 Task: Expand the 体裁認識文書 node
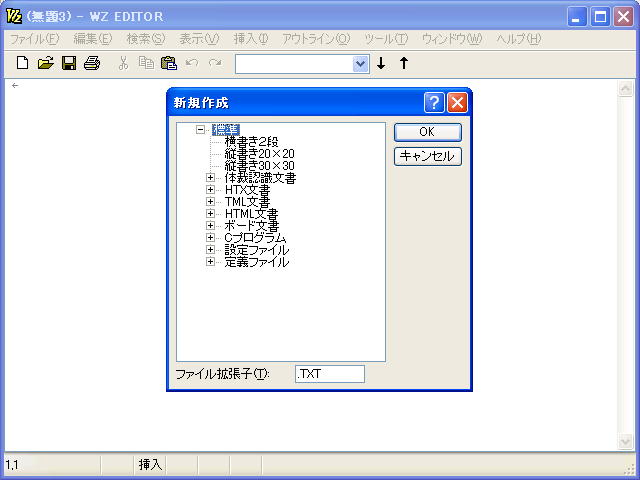pyautogui.click(x=210, y=178)
